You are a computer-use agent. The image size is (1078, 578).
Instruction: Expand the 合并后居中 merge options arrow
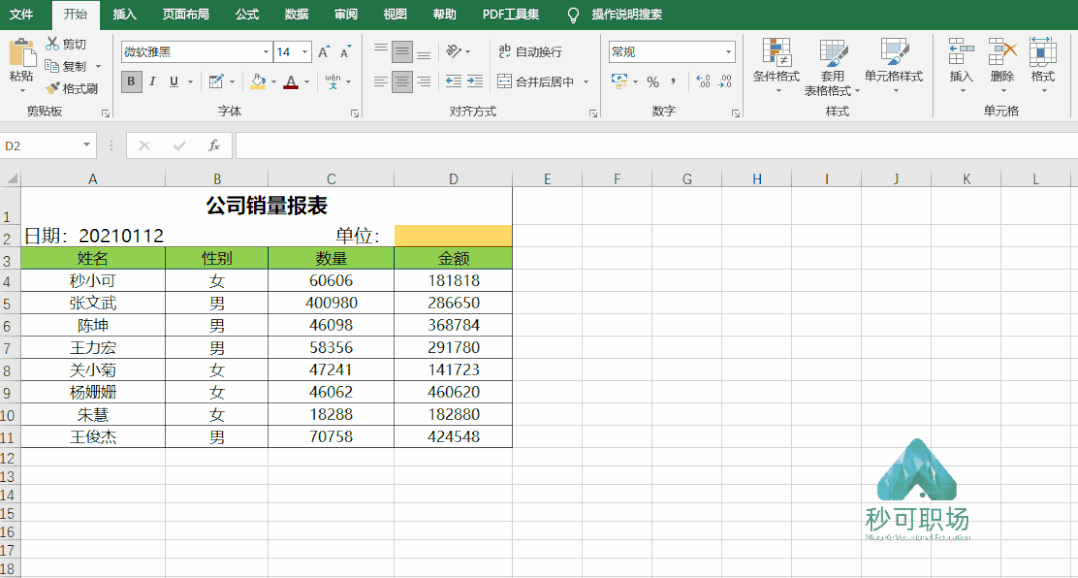click(586, 81)
